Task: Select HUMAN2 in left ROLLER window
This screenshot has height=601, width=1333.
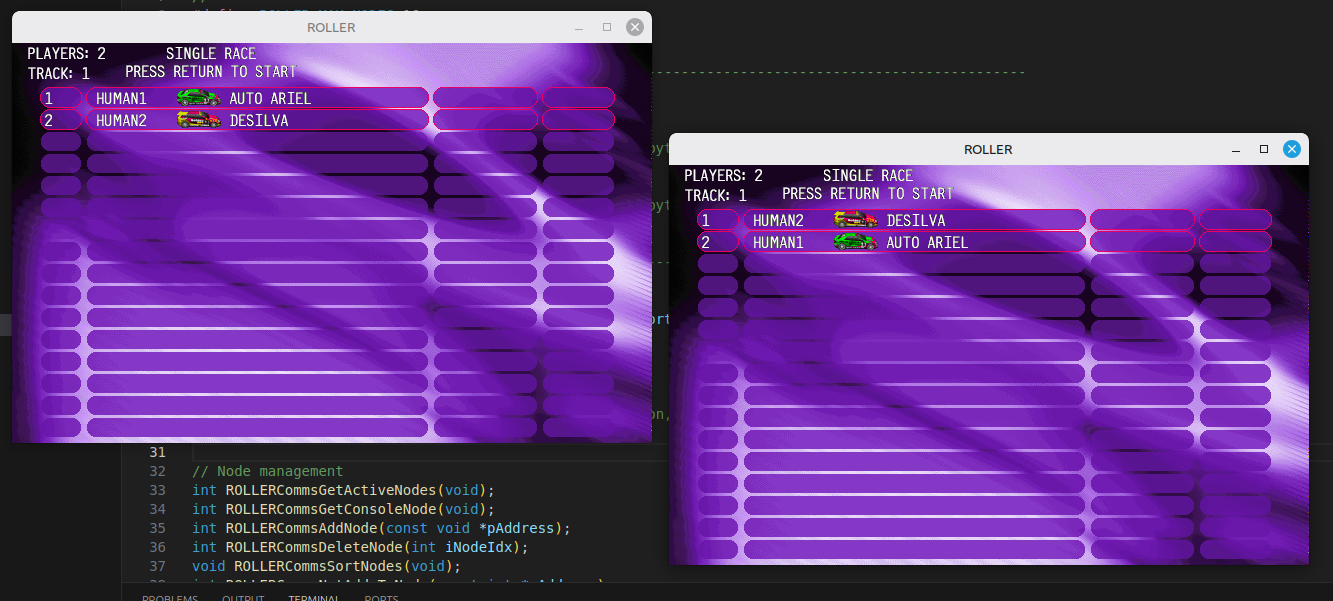Action: [121, 121]
